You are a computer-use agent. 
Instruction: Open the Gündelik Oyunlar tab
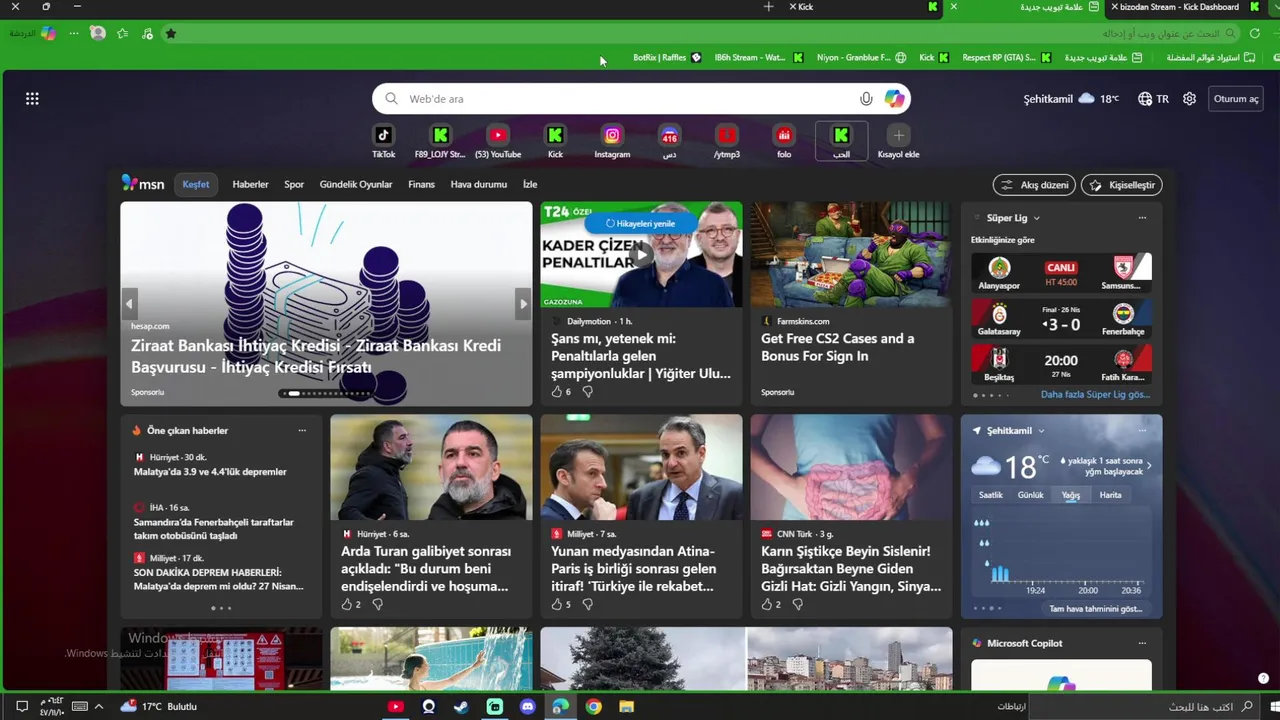(356, 184)
